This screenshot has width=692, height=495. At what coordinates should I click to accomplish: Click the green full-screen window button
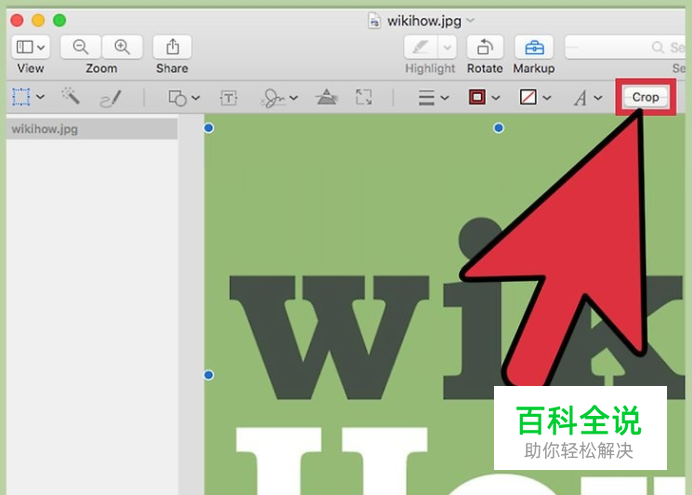click(x=60, y=20)
